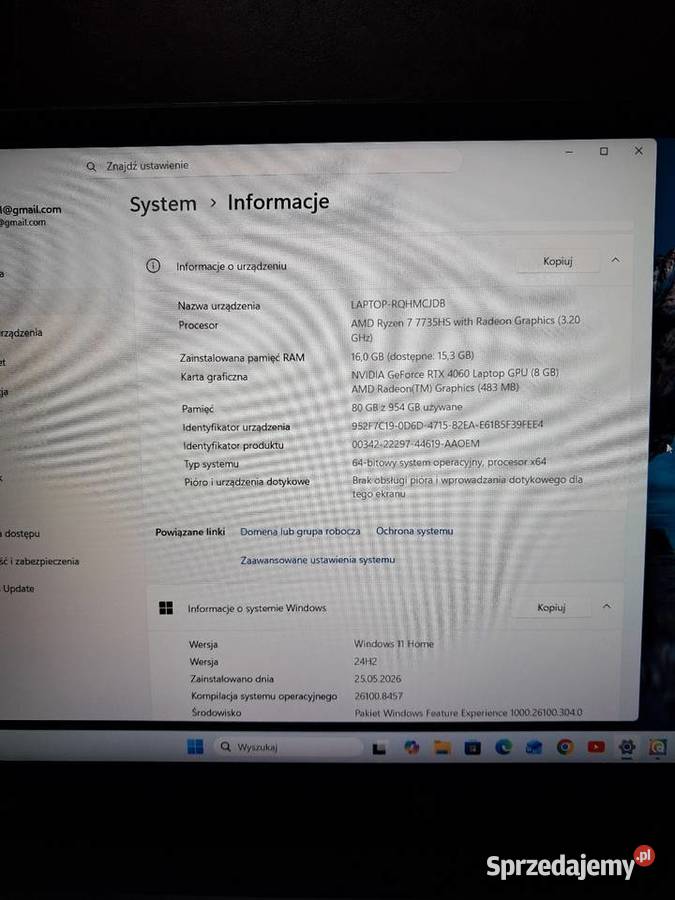The width and height of the screenshot is (675, 900).
Task: Collapse Informacje o systemie Windows section
Action: tap(607, 606)
